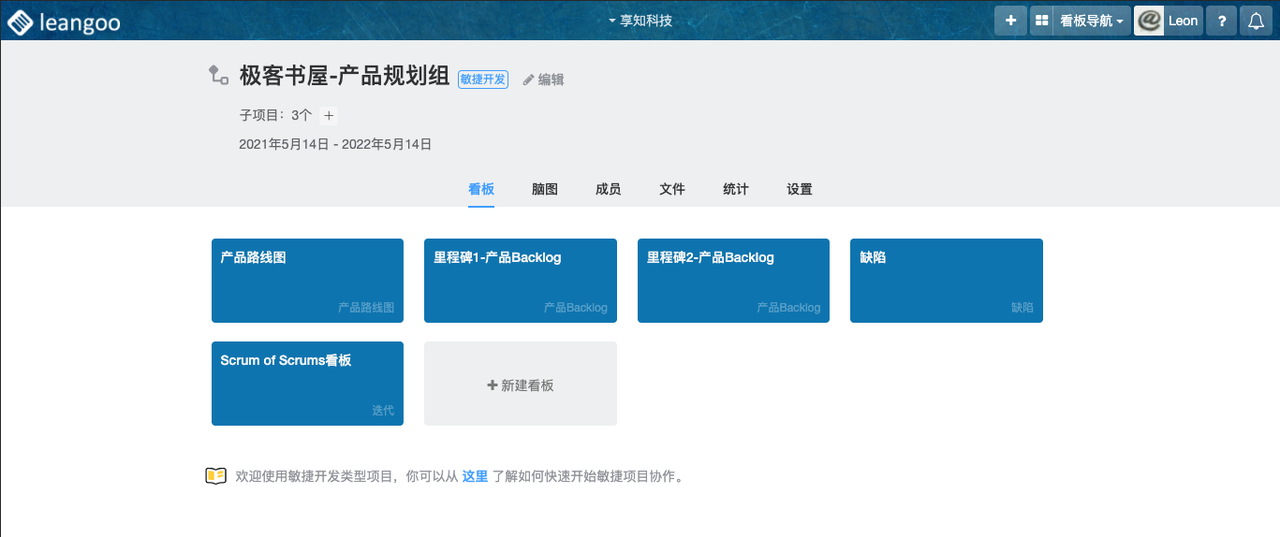Add a sub-project with plus icon
Image resolution: width=1280 pixels, height=537 pixels.
point(329,116)
